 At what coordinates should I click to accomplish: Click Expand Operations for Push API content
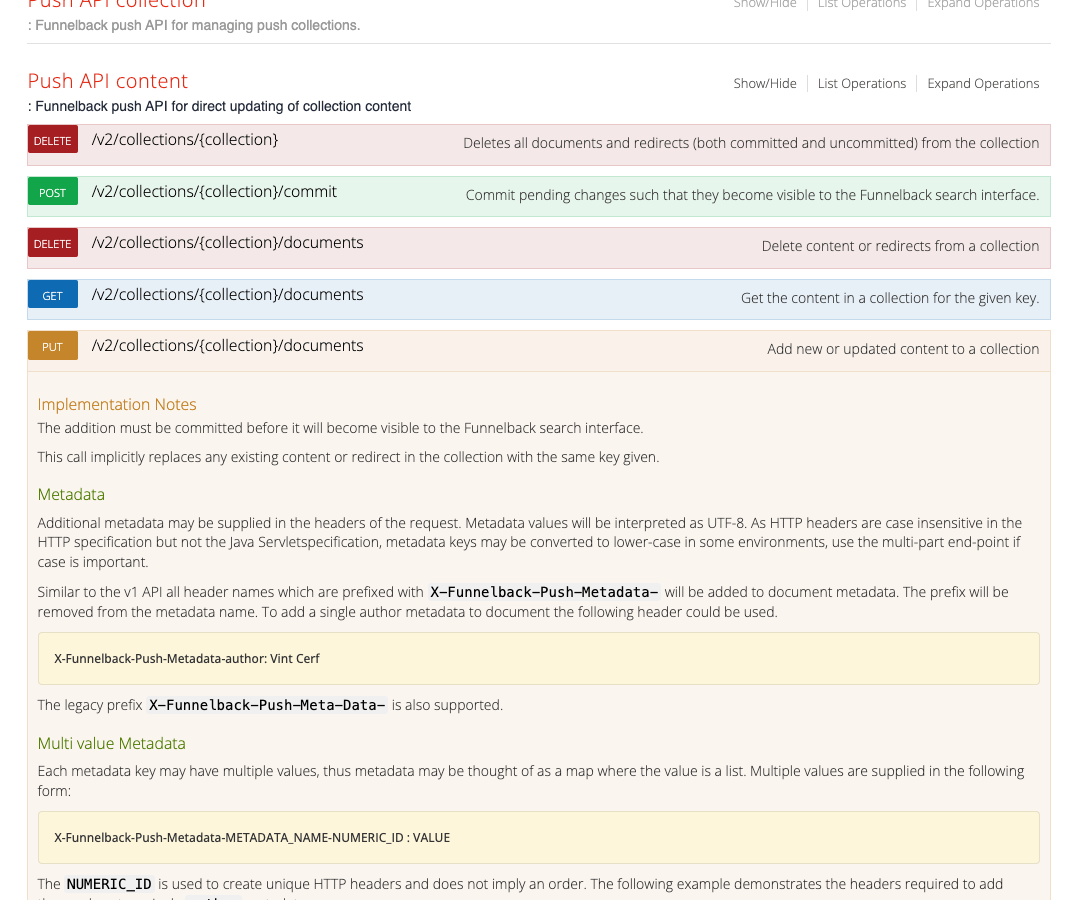(983, 83)
